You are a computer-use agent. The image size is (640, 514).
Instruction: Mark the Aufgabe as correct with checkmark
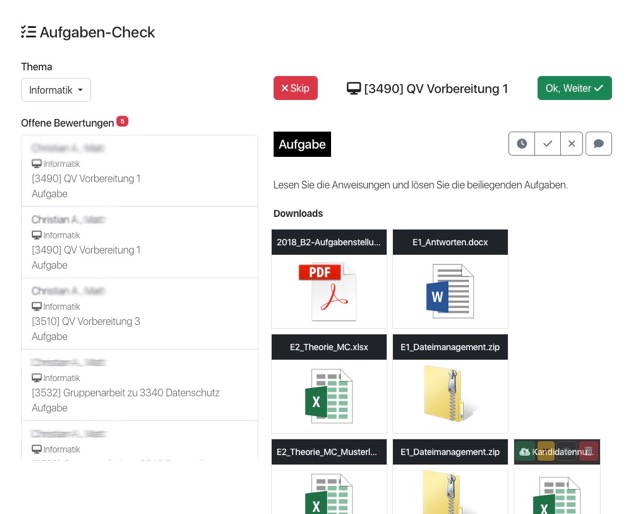547,144
